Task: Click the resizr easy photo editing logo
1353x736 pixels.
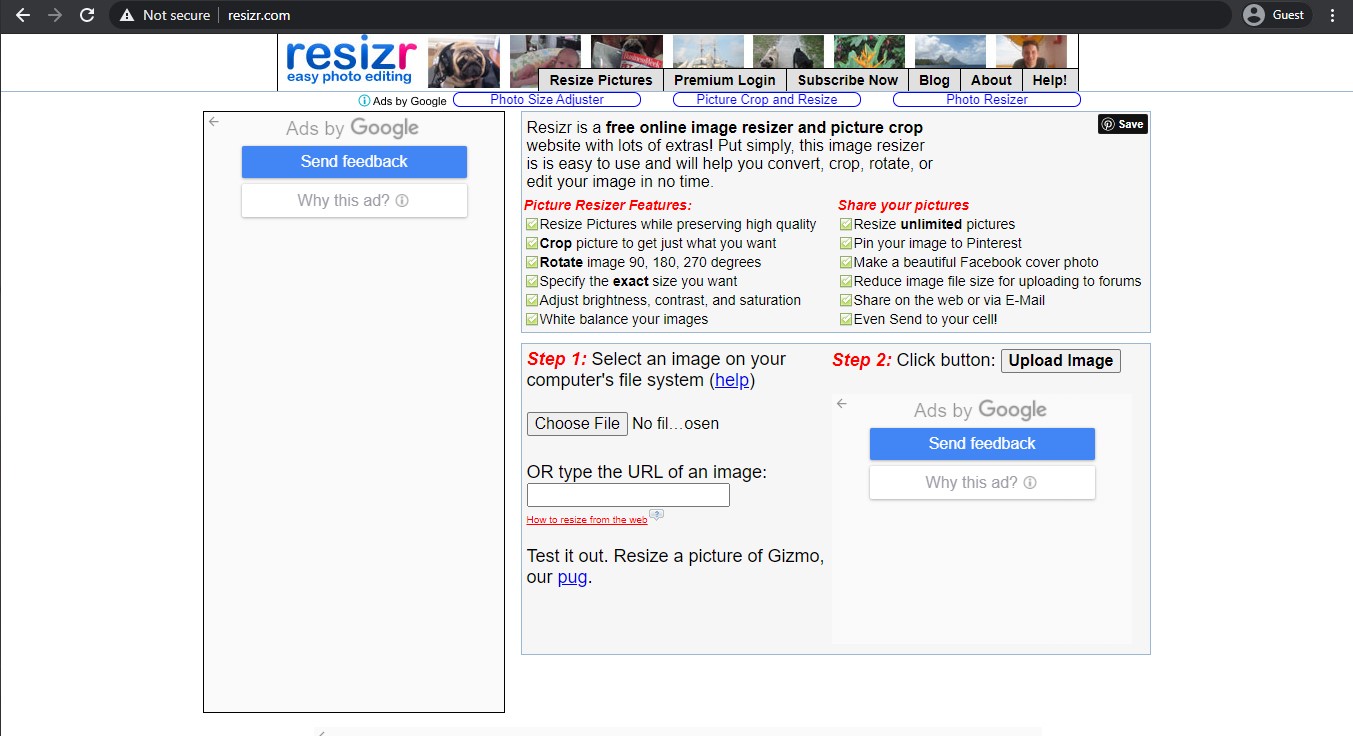Action: point(351,62)
